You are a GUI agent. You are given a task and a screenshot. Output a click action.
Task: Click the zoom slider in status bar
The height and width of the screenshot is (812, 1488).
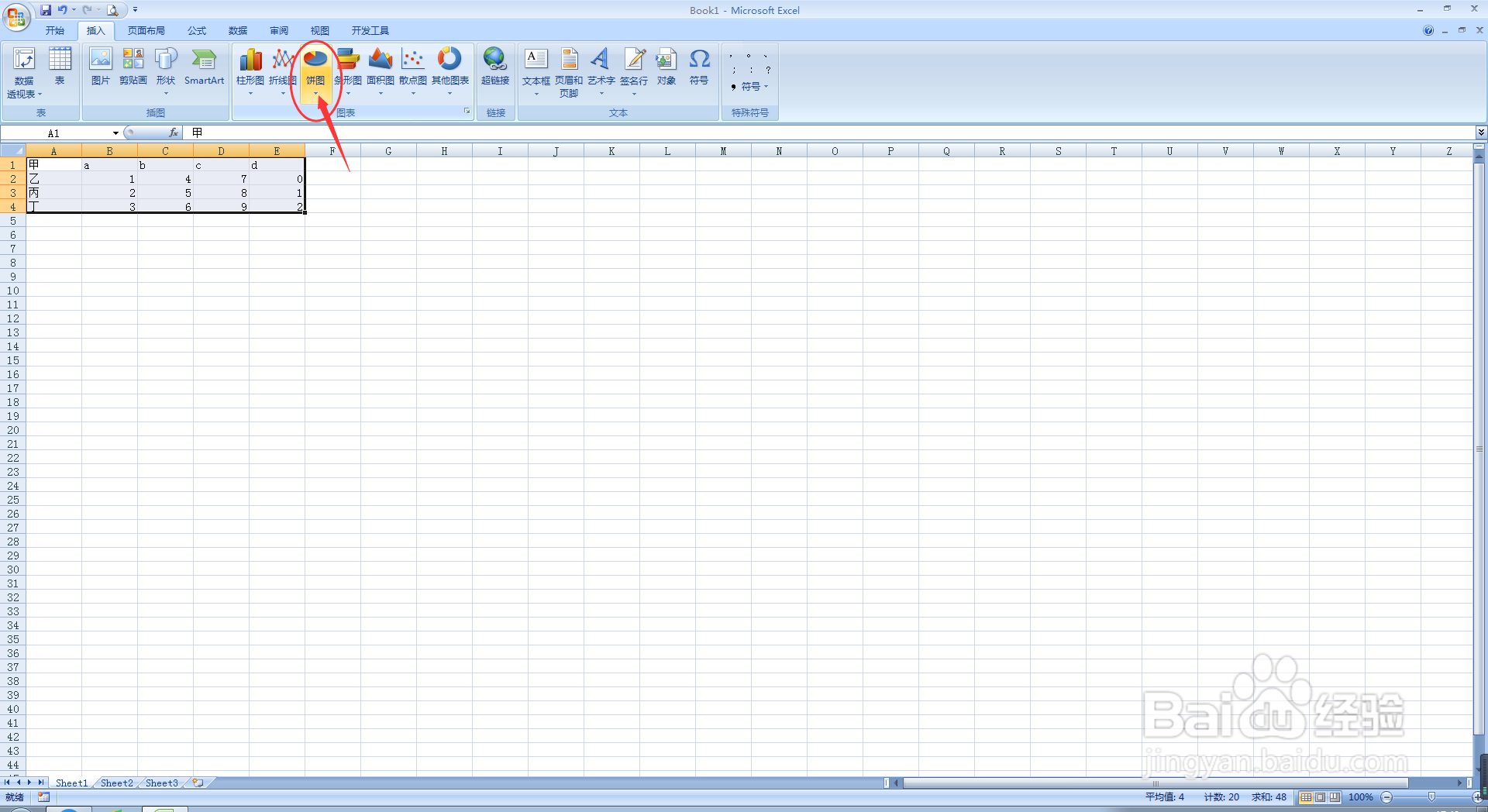pos(1432,797)
